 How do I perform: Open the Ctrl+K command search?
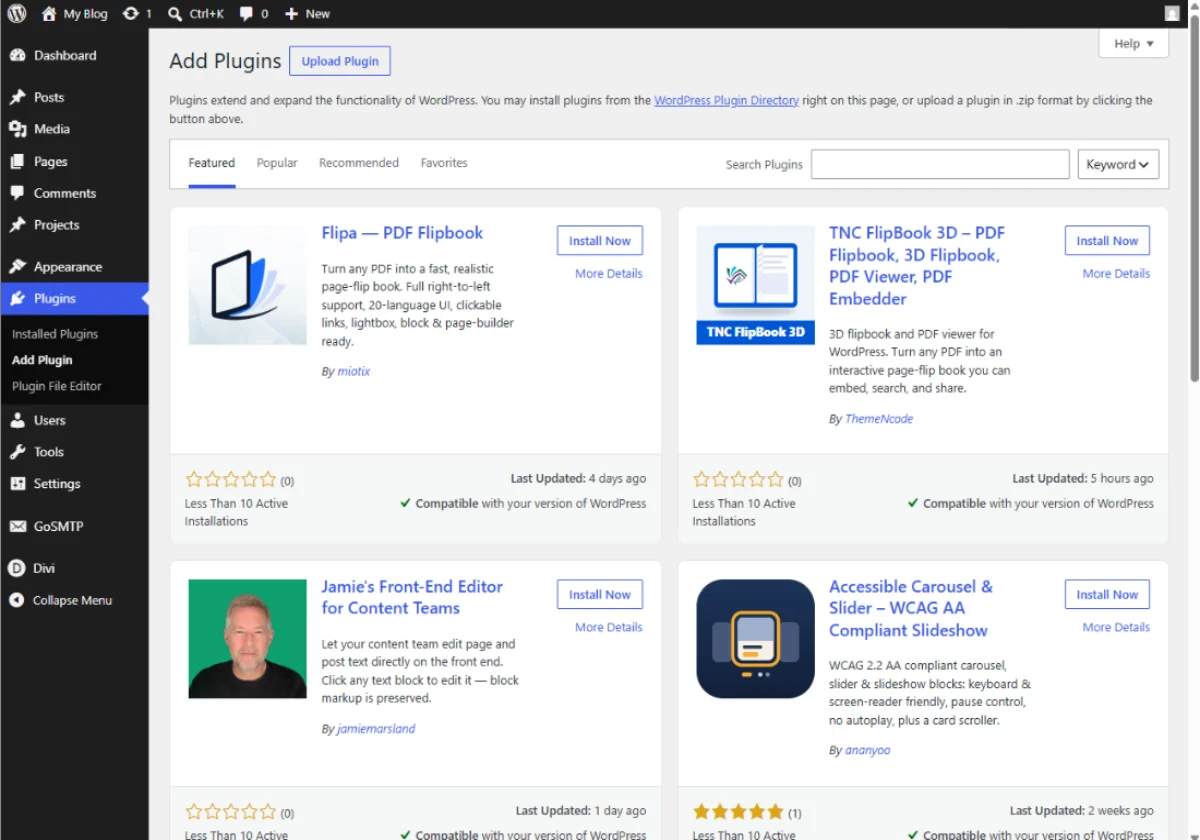tap(196, 14)
